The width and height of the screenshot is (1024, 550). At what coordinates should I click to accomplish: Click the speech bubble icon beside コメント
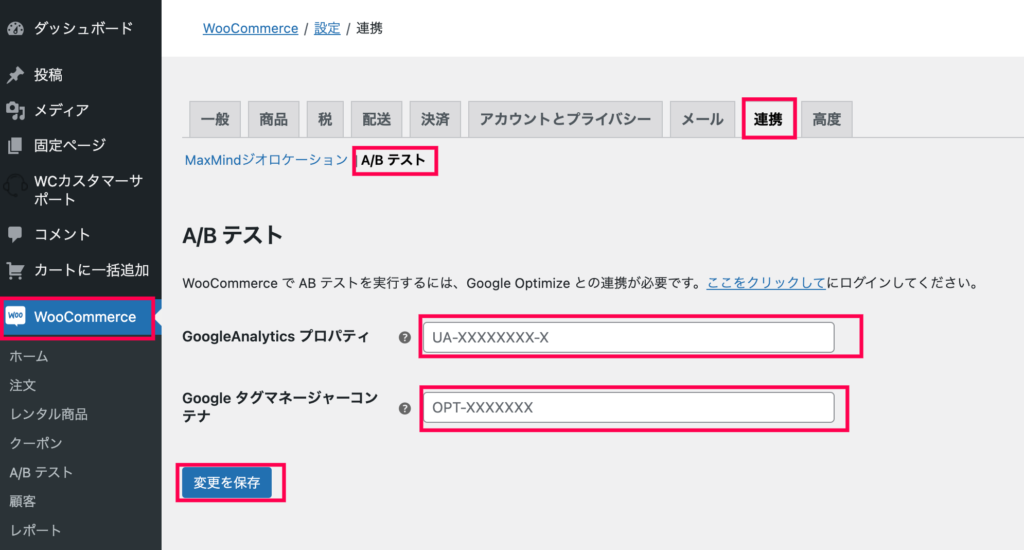[16, 234]
